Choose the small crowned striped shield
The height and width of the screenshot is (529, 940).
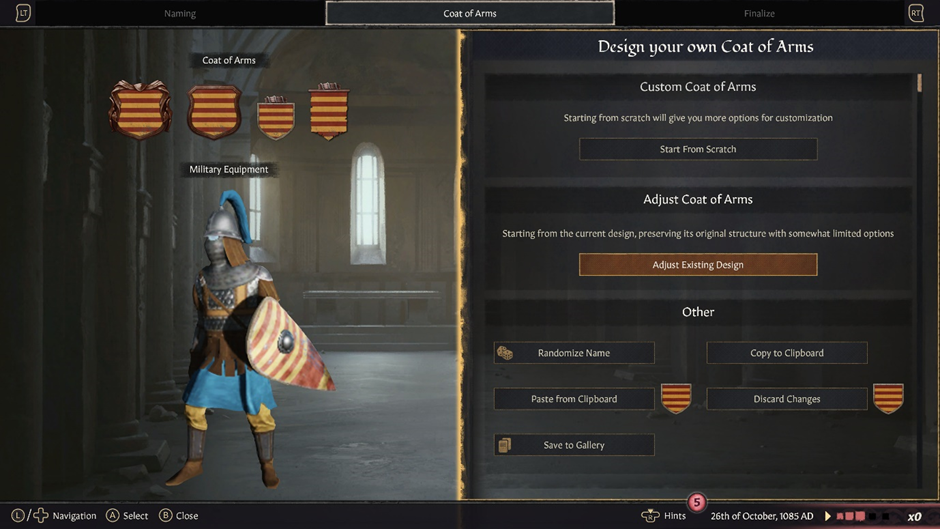coord(276,118)
